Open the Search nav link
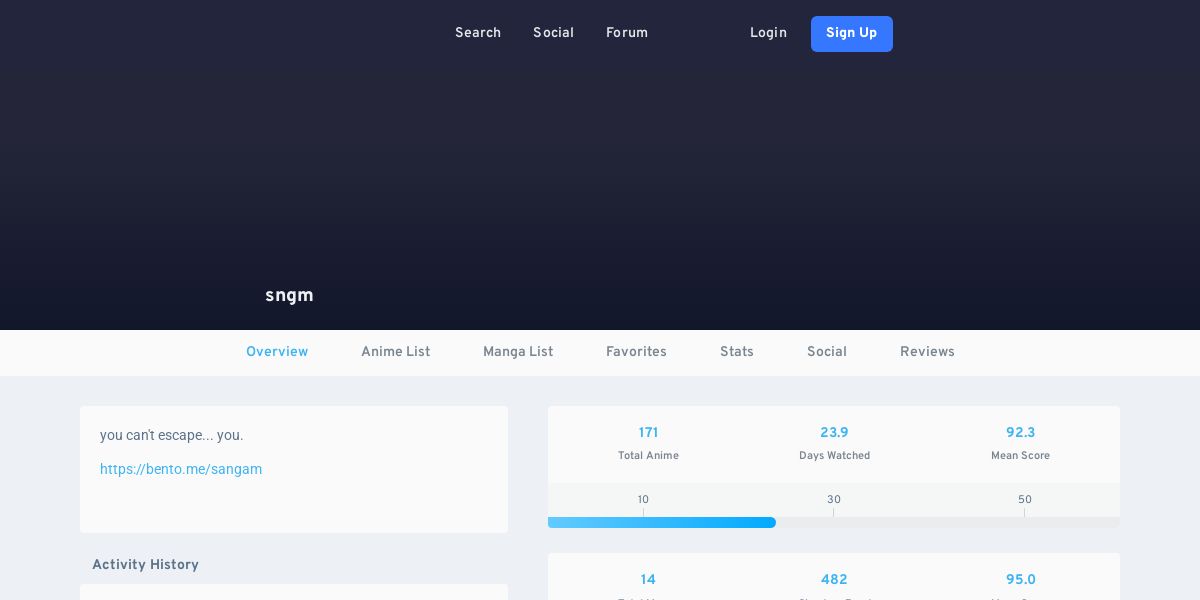 pyautogui.click(x=478, y=33)
